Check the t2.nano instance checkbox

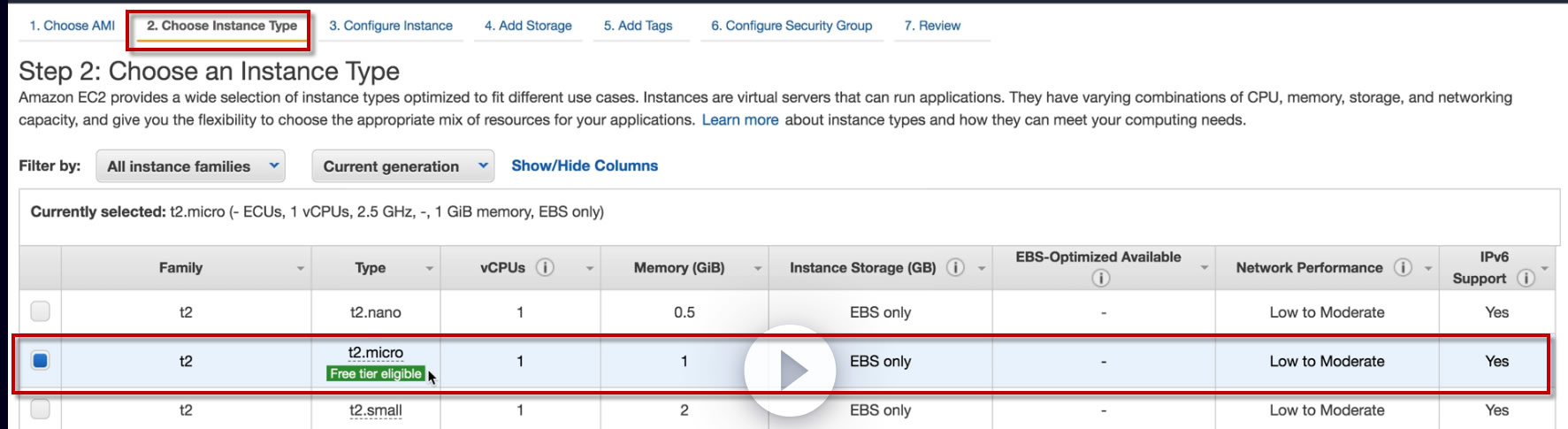click(x=40, y=311)
